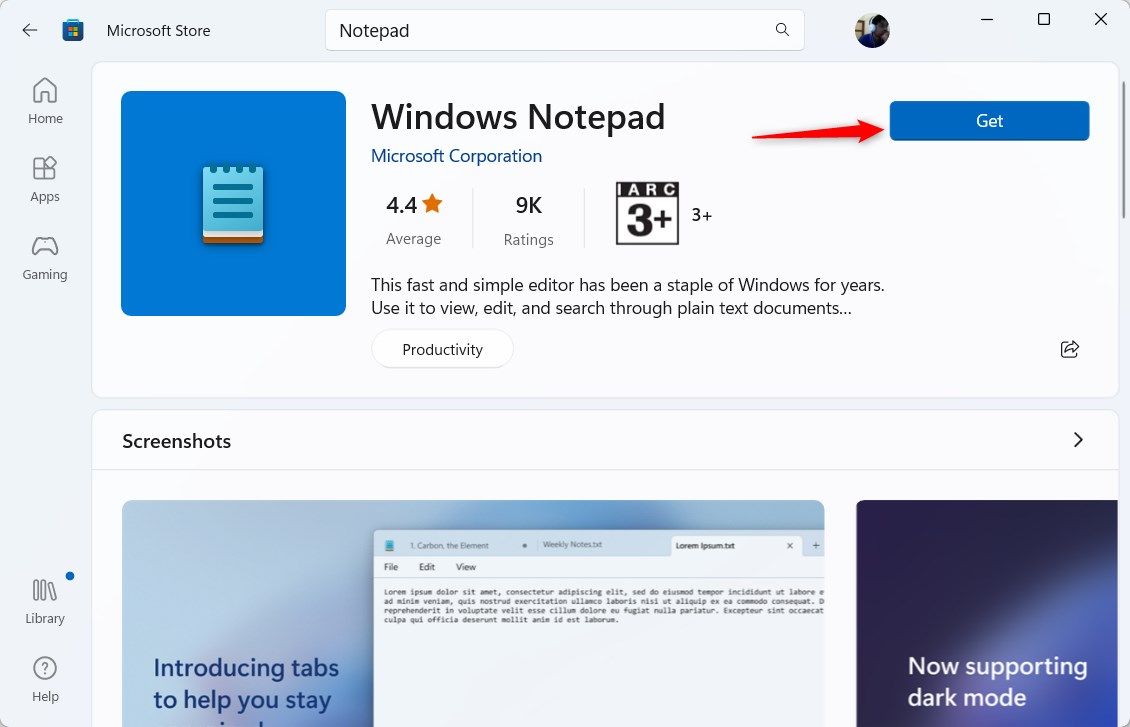The image size is (1130, 727).
Task: Open the Apps section
Action: point(45,179)
